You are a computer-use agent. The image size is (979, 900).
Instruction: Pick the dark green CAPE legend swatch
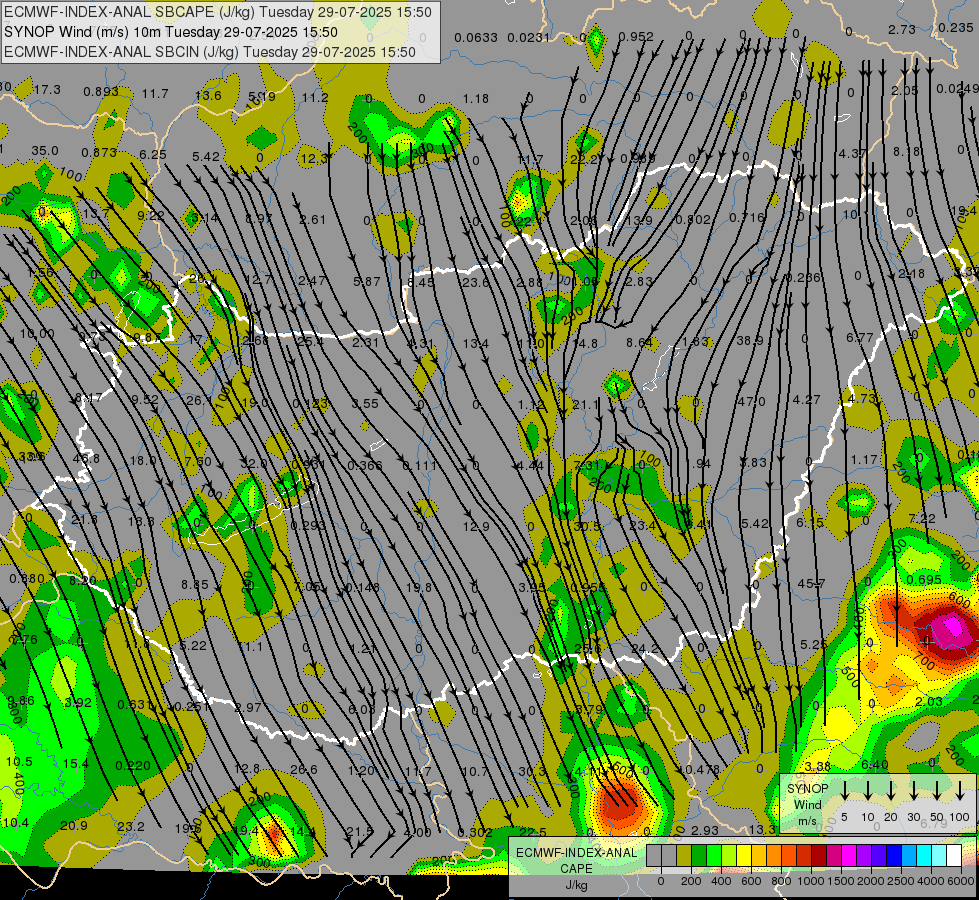click(699, 855)
